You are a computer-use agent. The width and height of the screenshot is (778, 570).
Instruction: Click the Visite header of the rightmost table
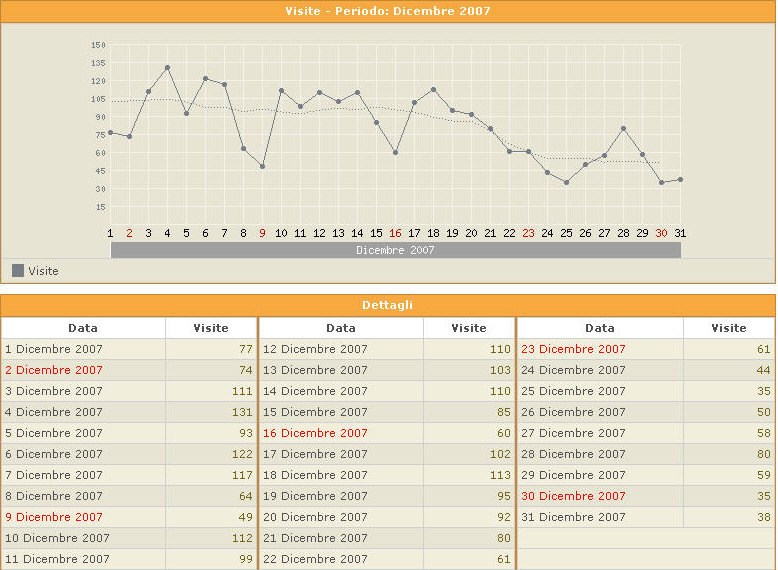click(x=728, y=328)
